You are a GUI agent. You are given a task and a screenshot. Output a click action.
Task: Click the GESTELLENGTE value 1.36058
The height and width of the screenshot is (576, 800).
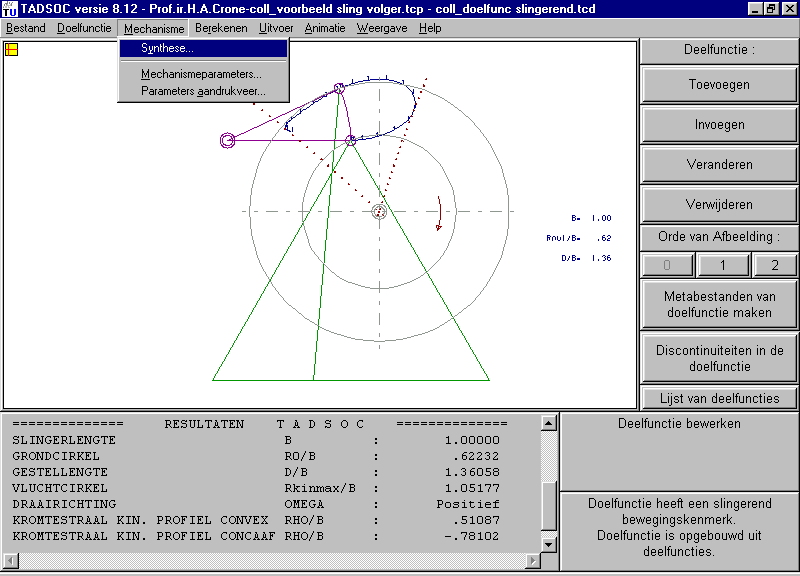[472, 472]
